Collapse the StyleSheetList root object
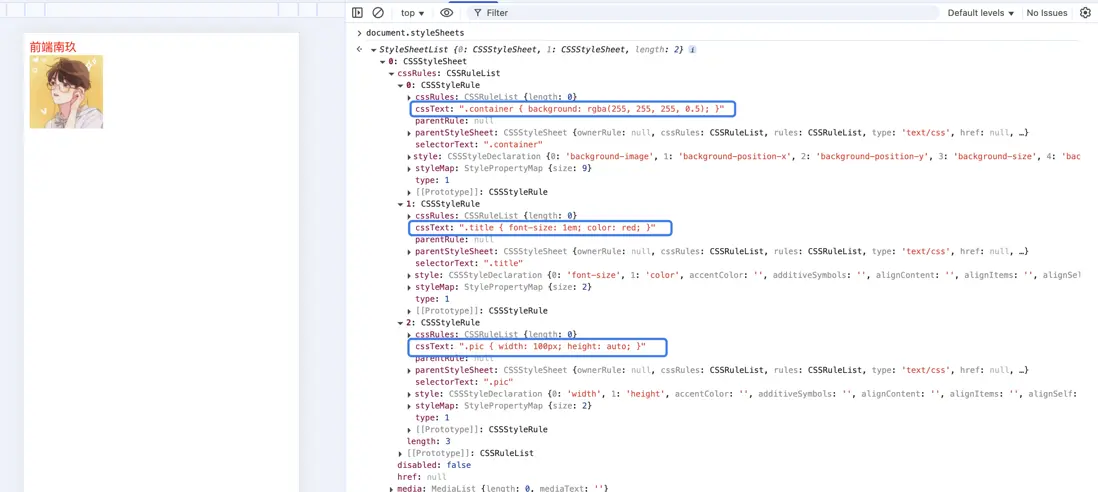This screenshot has height=492, width=1098. pyautogui.click(x=373, y=50)
